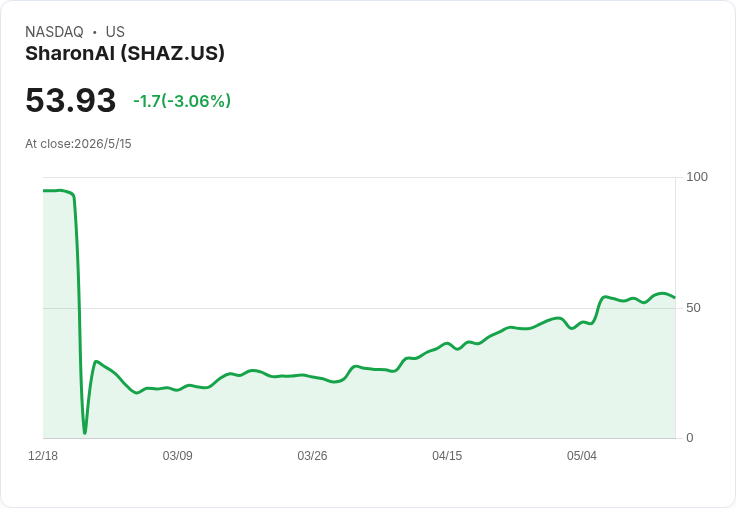Viewport: 736px width, 508px height.
Task: Click the 53.93 current price
Action: (x=70, y=100)
